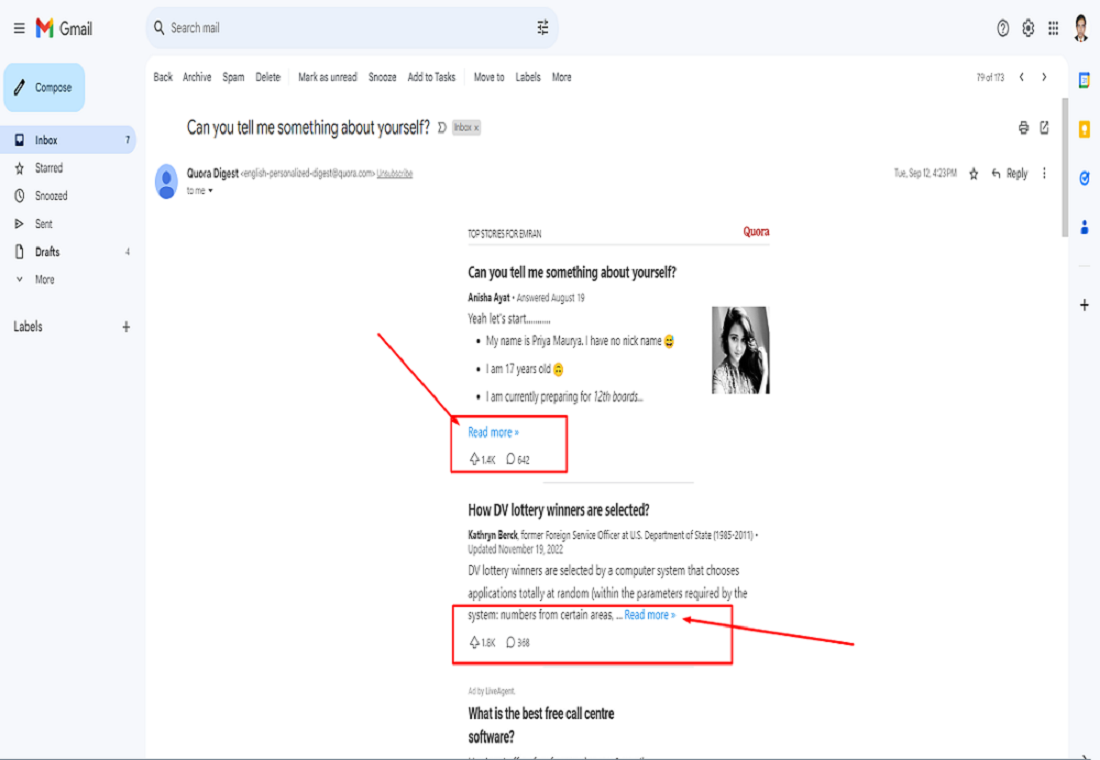Open the More actions toolbar dropdown
The height and width of the screenshot is (760, 1100).
coord(561,76)
